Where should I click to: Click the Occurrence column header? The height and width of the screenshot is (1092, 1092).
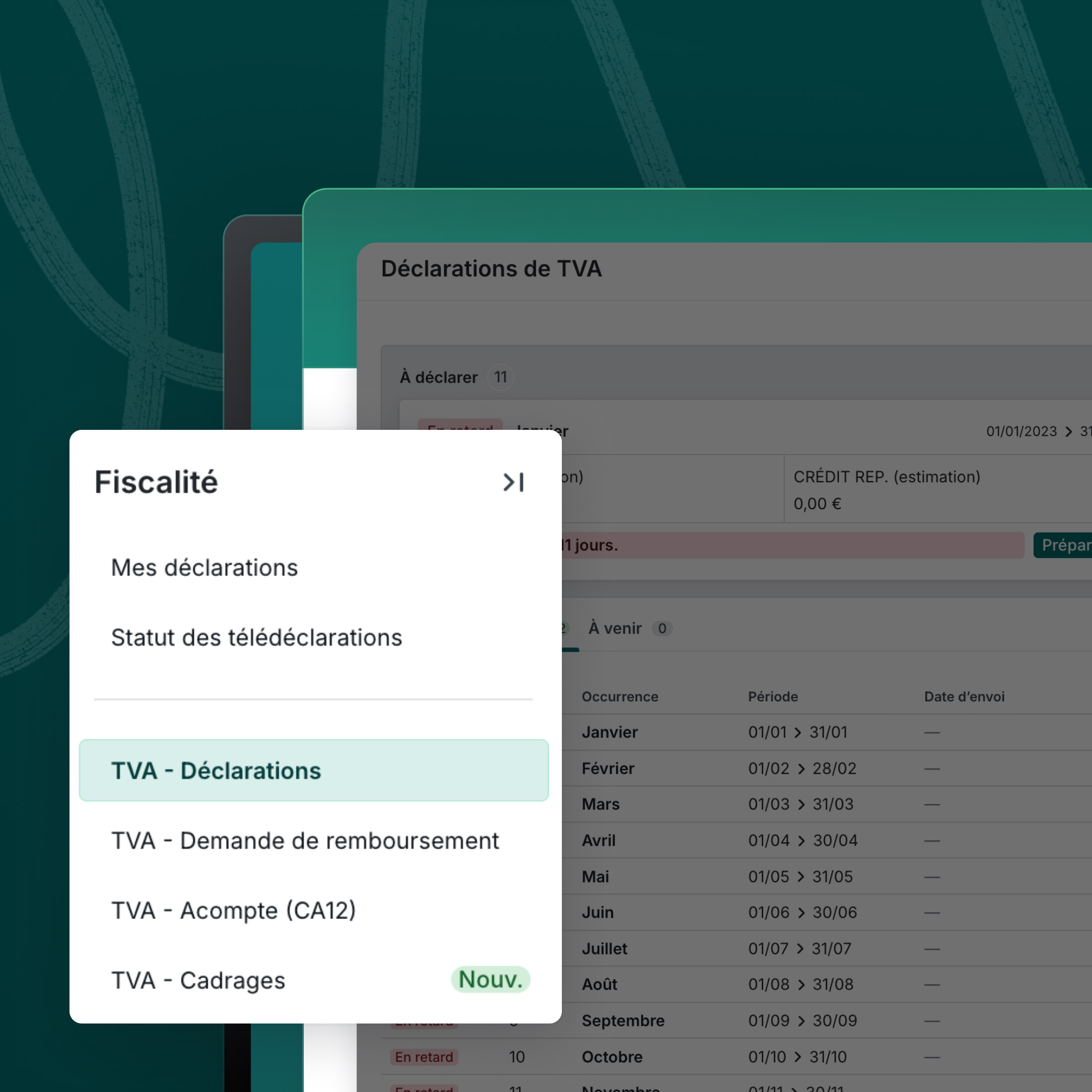(x=620, y=696)
